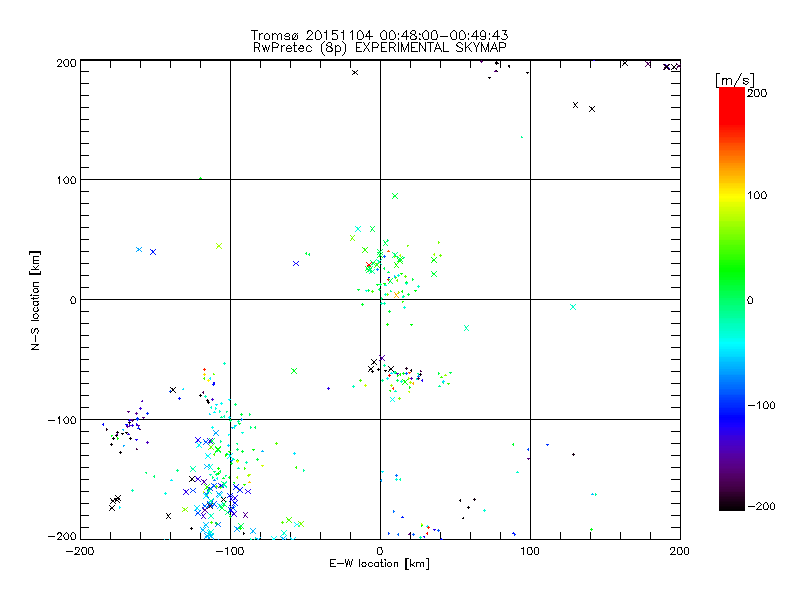Screen dimensions: 800x600
Task: Click the green X marker near north 85 km
Action: pos(395,196)
